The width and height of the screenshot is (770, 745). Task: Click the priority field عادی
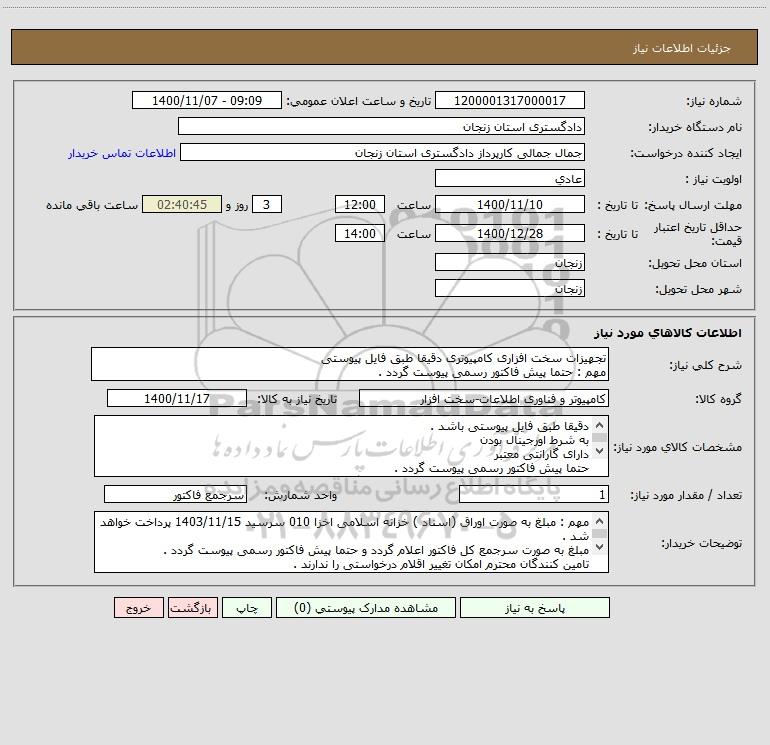click(510, 178)
